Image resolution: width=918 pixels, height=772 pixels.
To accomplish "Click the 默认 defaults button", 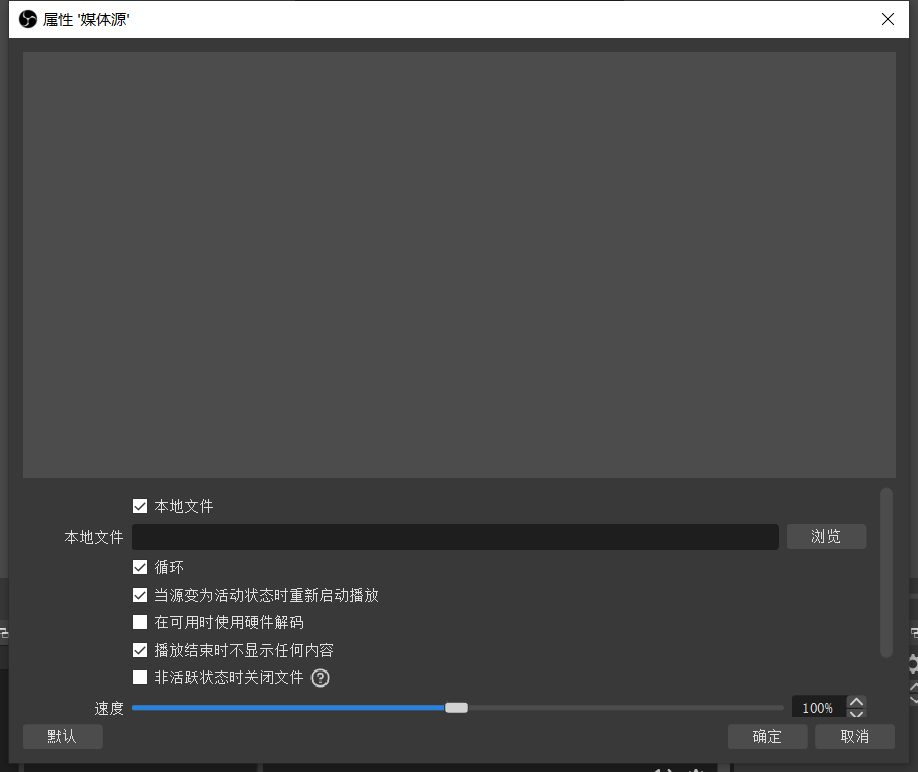I will coord(63,736).
